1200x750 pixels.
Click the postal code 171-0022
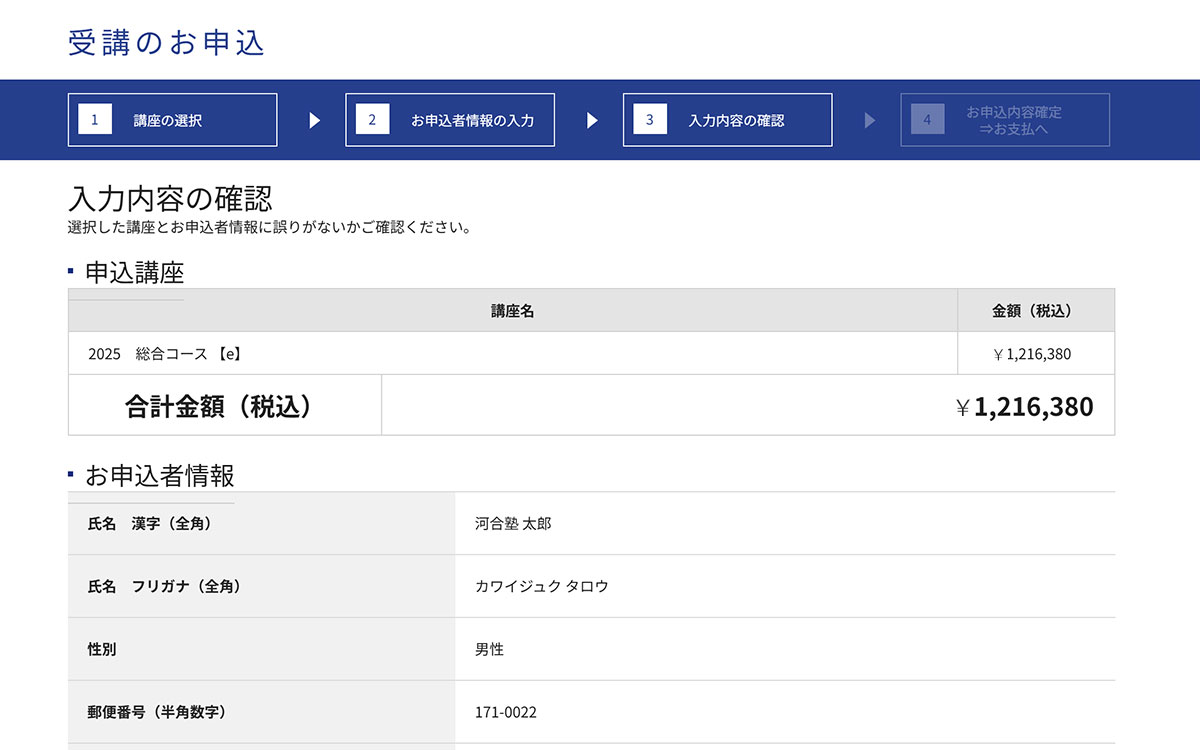(x=505, y=712)
